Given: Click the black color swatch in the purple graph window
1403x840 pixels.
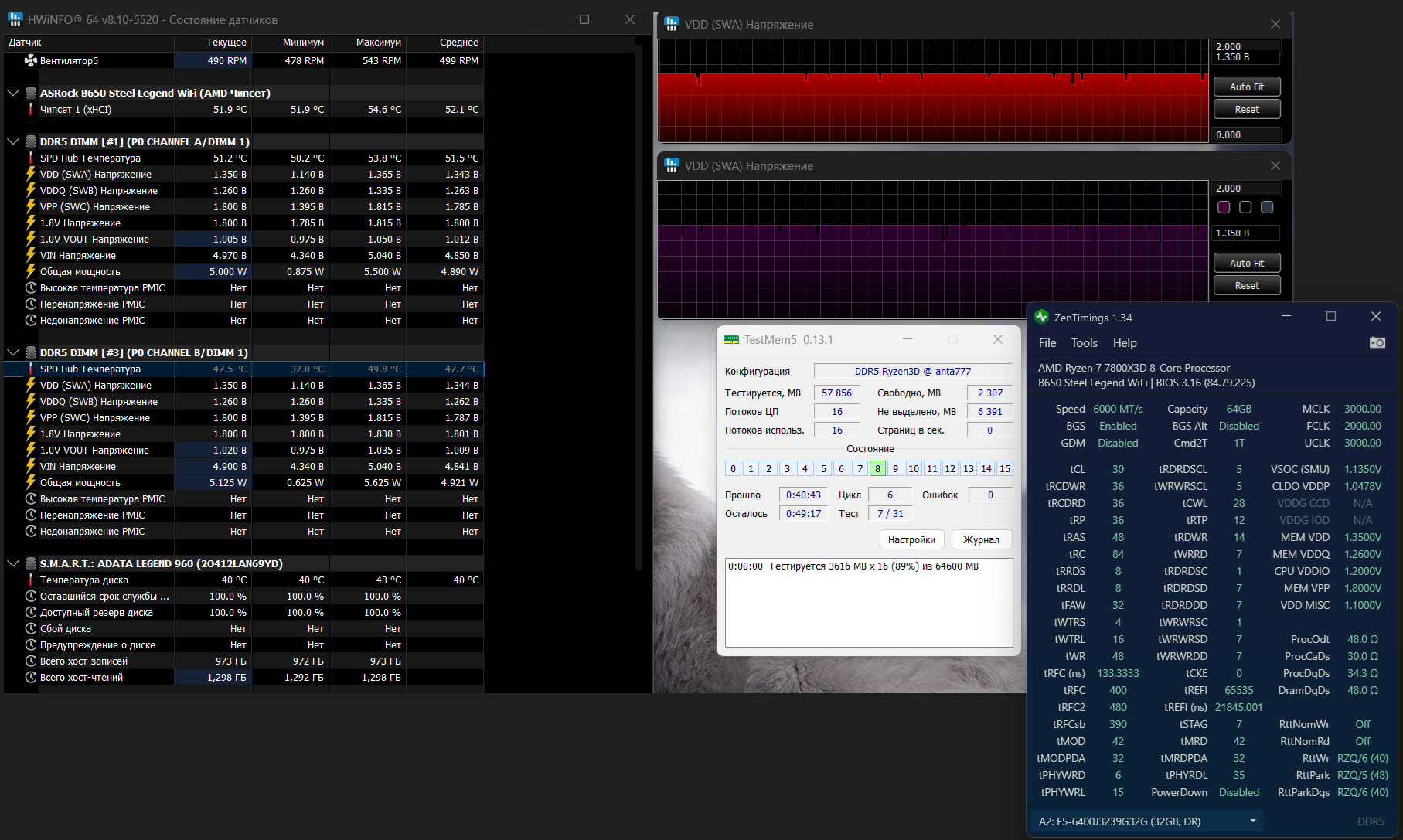Looking at the screenshot, I should coord(1245,207).
